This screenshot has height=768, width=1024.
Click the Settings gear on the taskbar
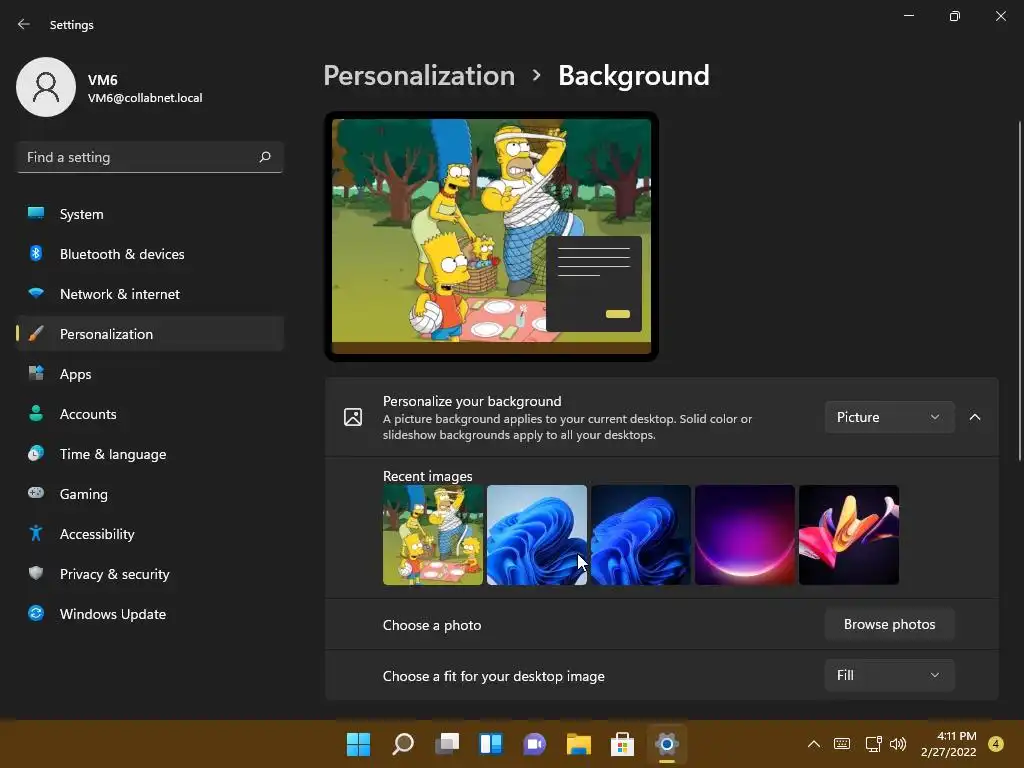pyautogui.click(x=667, y=744)
